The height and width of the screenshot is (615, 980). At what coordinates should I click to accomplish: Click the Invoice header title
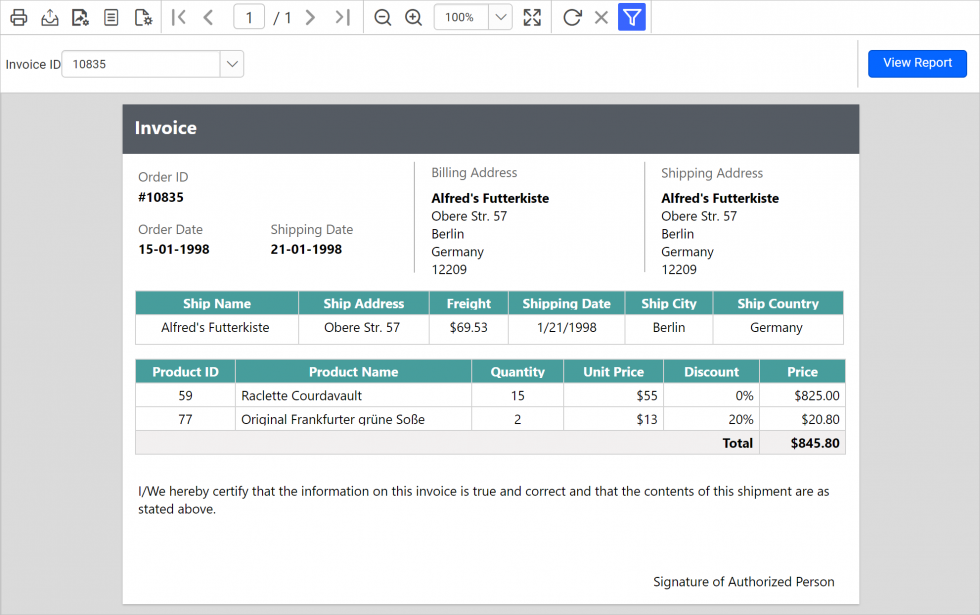click(x=166, y=128)
